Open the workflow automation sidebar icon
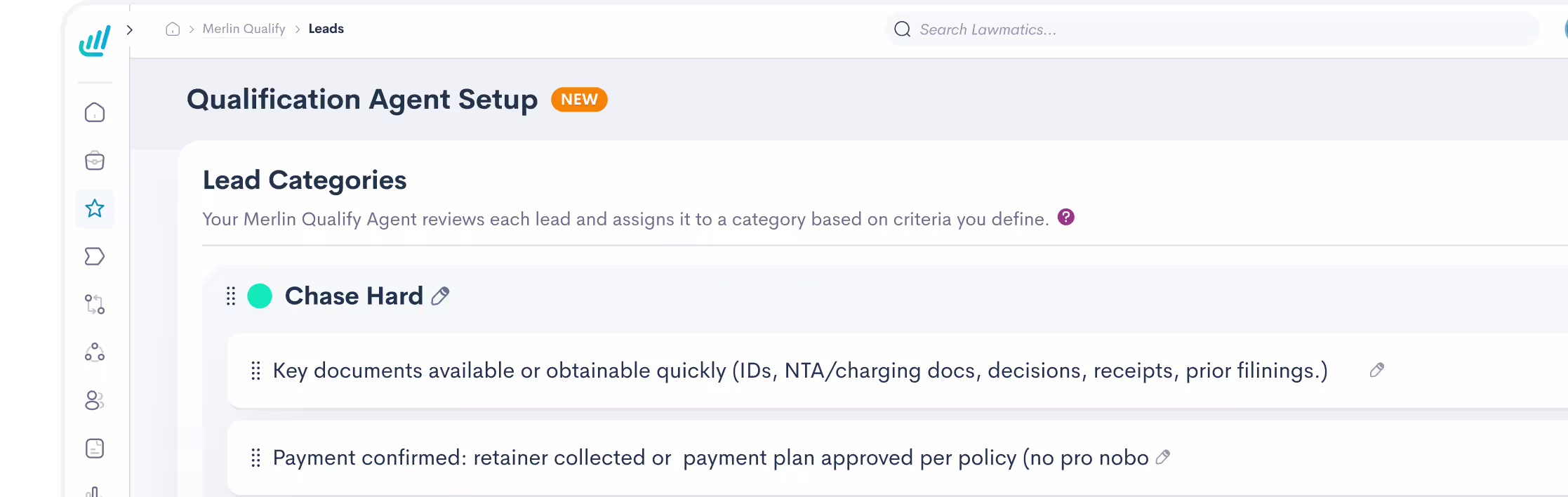The height and width of the screenshot is (497, 1568). coord(95,304)
